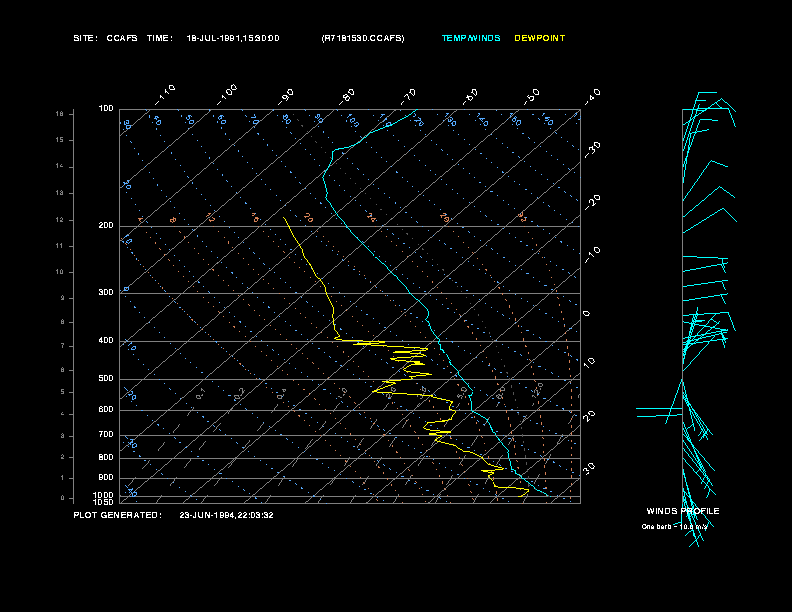Click the cyan TEMP/WINDS legend label
The image size is (792, 612).
coord(471,38)
